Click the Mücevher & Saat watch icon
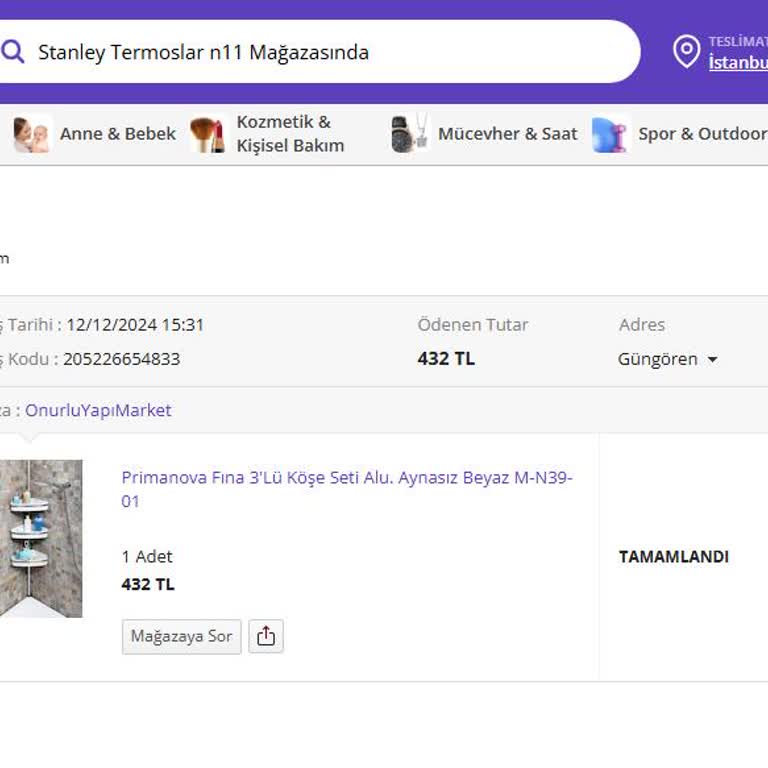Image resolution: width=768 pixels, height=768 pixels. pyautogui.click(x=410, y=134)
